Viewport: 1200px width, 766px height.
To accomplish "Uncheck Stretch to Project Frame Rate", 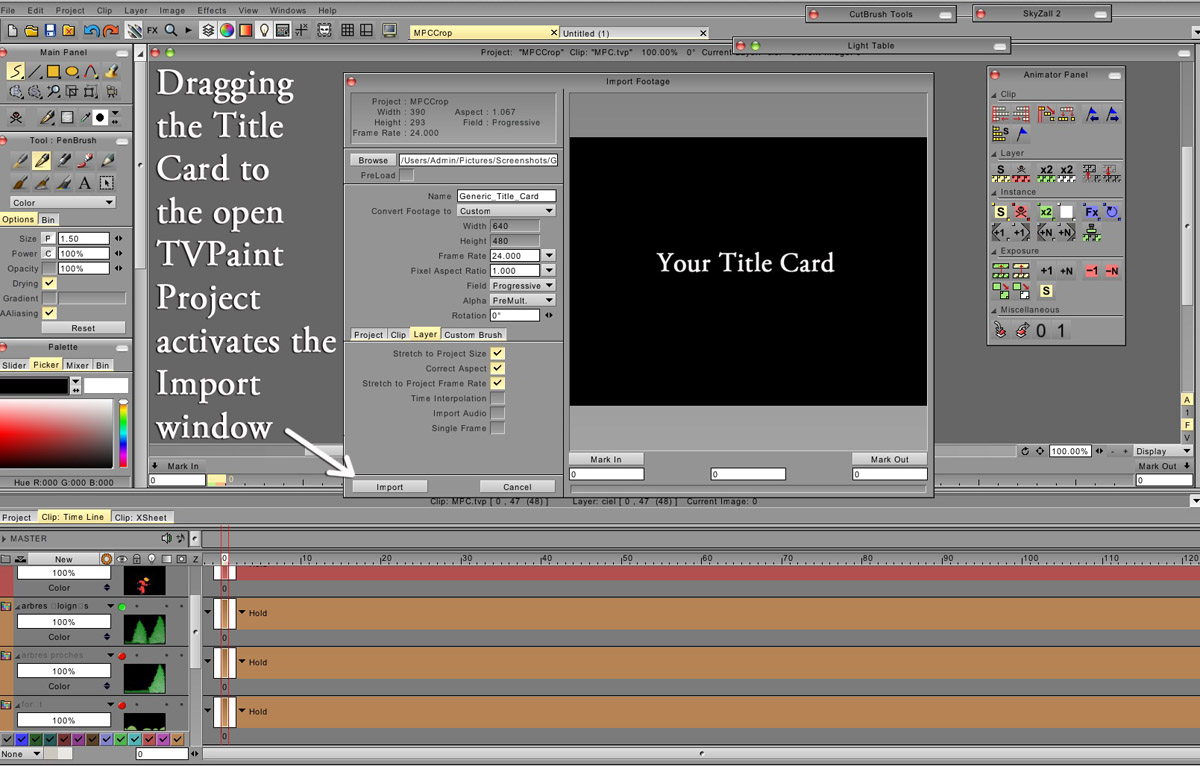I will (x=497, y=384).
